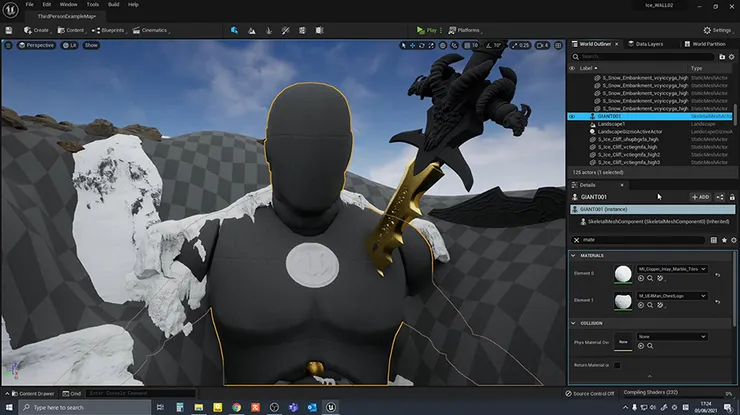Click the new folder icon in World Outliner
Image resolution: width=740 pixels, height=415 pixels.
(722, 57)
